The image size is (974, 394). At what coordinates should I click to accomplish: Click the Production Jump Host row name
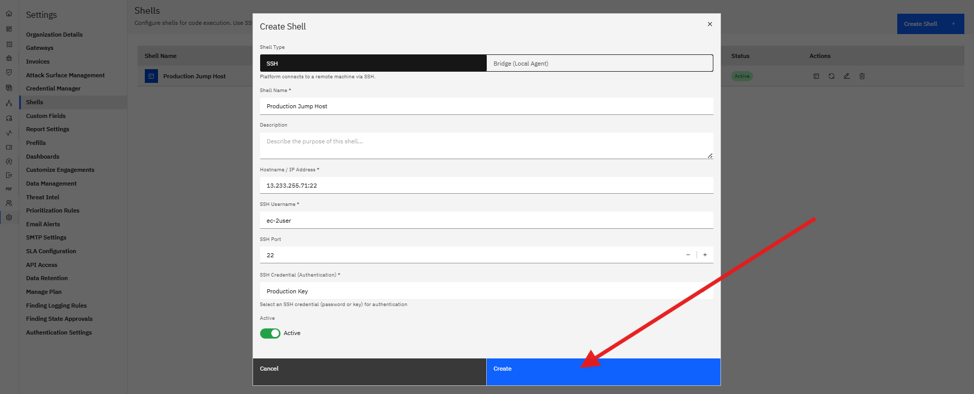pos(194,76)
